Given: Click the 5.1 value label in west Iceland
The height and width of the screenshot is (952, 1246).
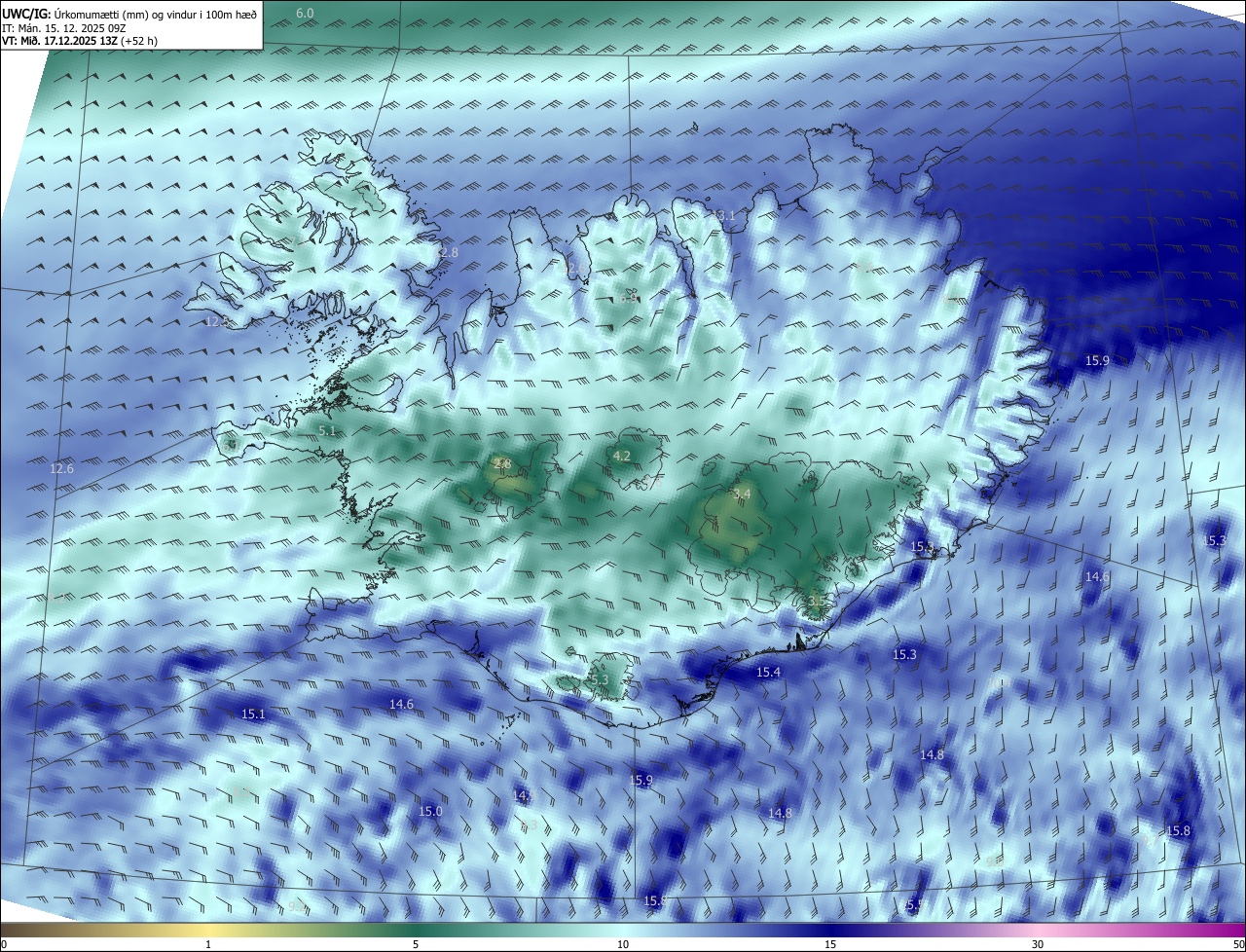Looking at the screenshot, I should pyautogui.click(x=327, y=430).
